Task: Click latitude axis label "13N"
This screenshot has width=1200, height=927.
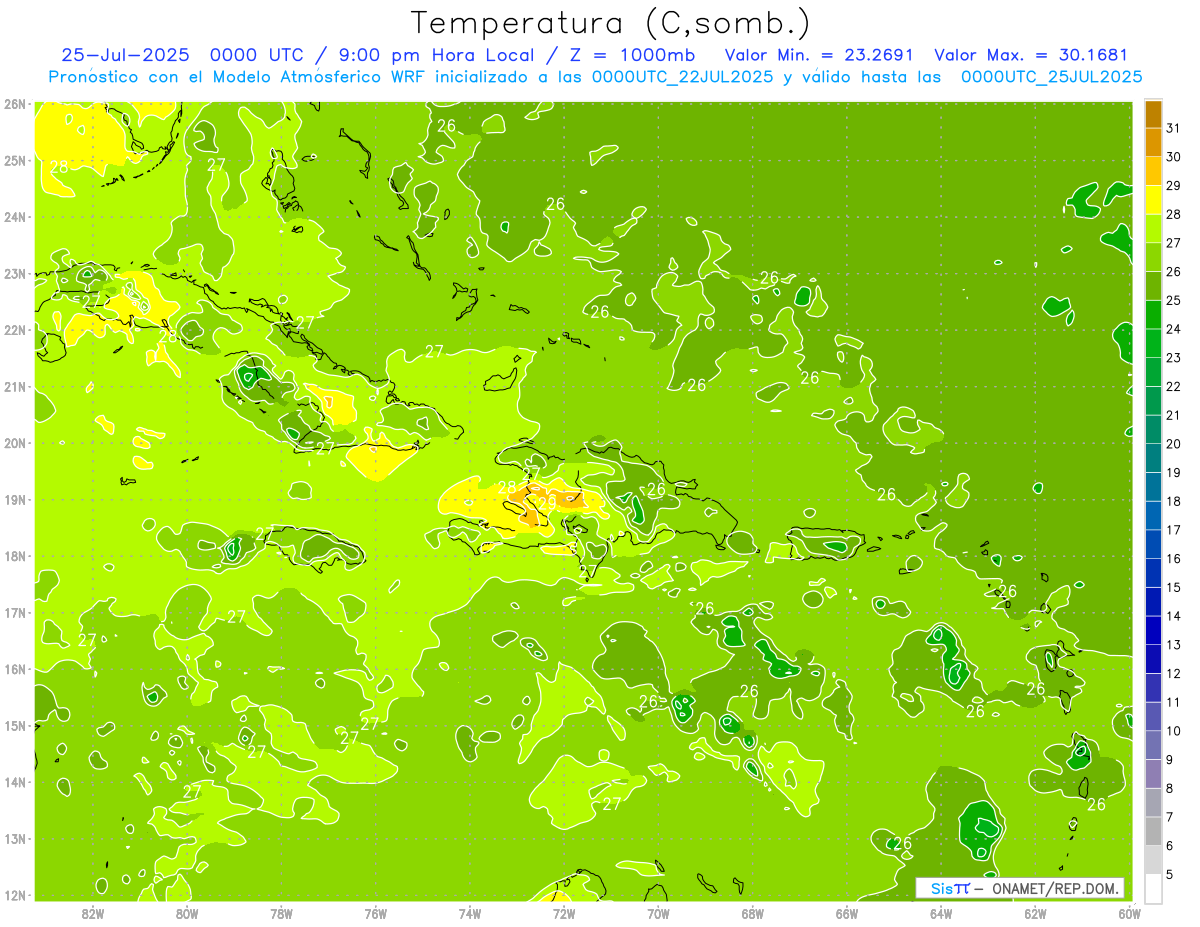Action: (x=15, y=838)
